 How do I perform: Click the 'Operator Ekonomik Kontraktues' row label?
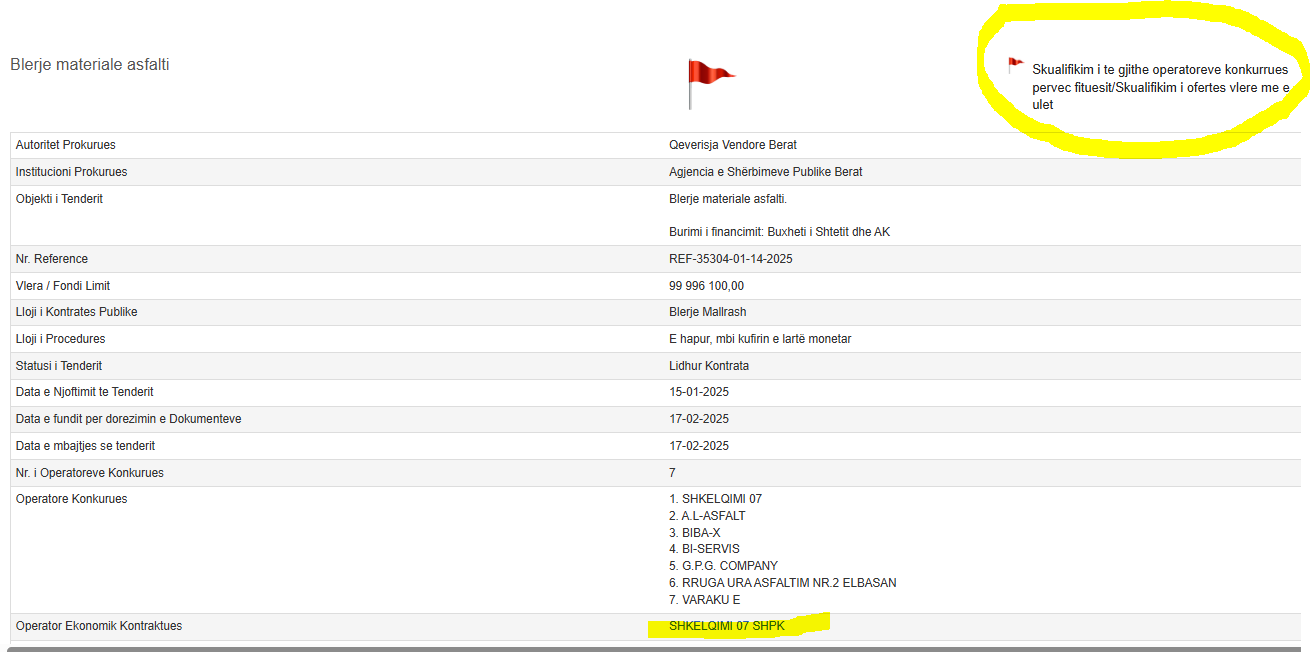[x=99, y=626]
